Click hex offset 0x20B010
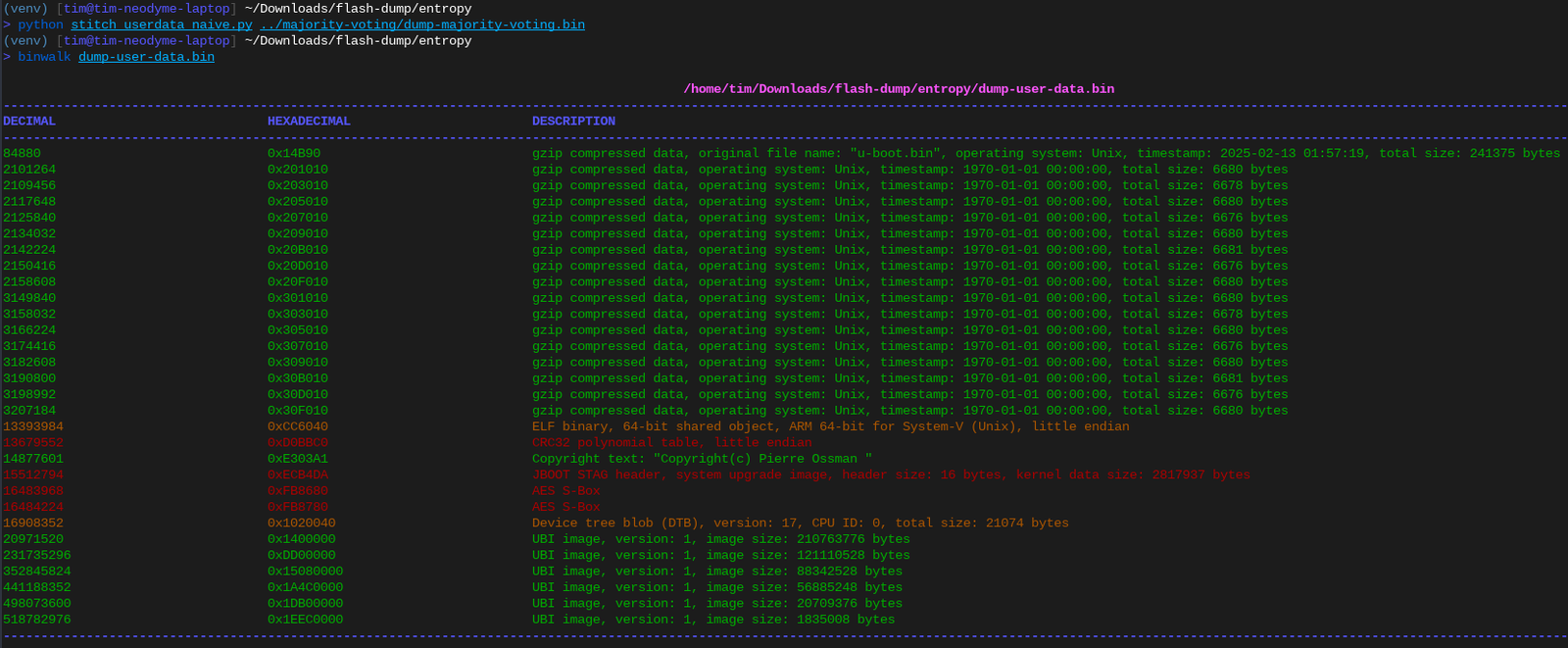This screenshot has height=648, width=1568. click(298, 250)
